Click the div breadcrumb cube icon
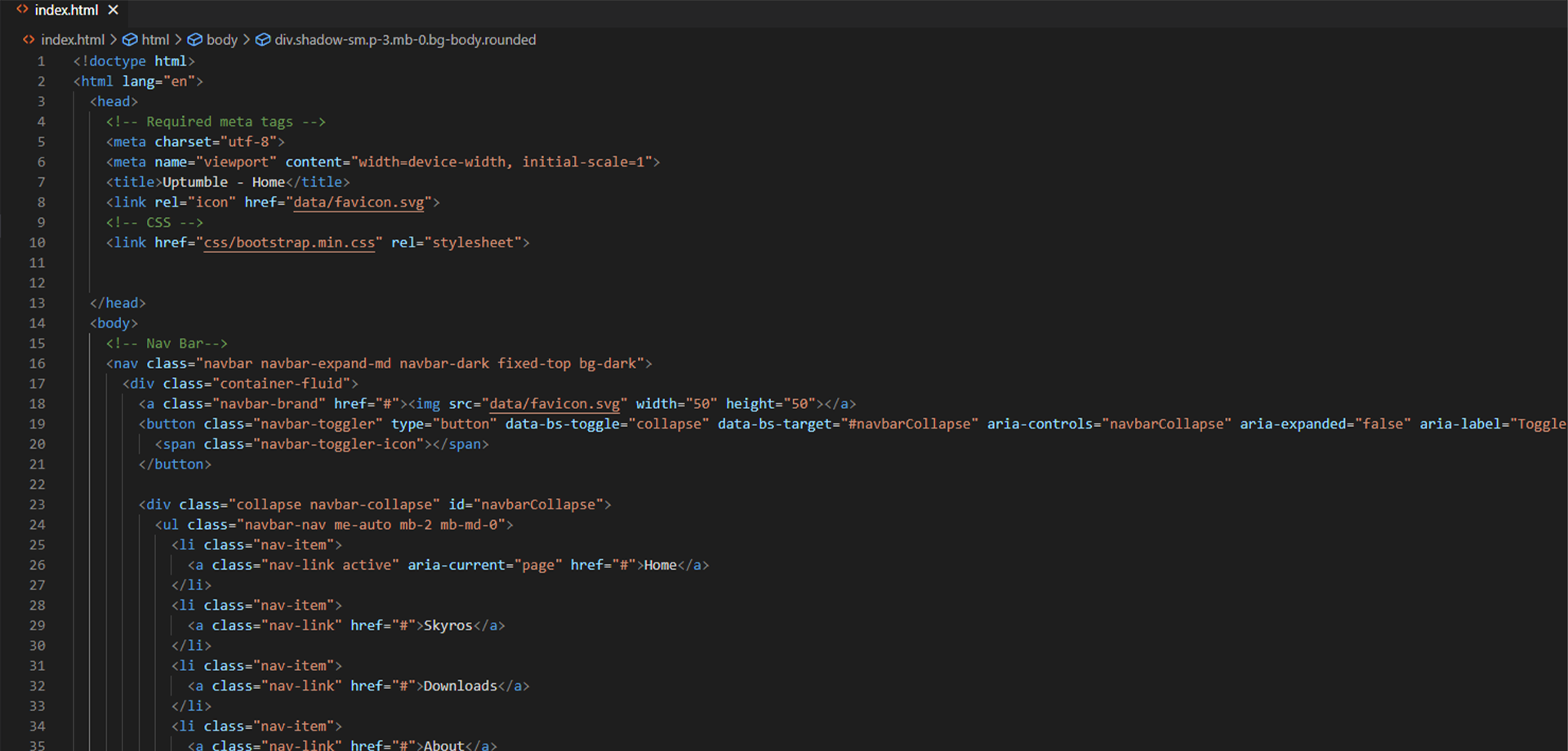Screen dimensions: 1568x751 (263, 40)
